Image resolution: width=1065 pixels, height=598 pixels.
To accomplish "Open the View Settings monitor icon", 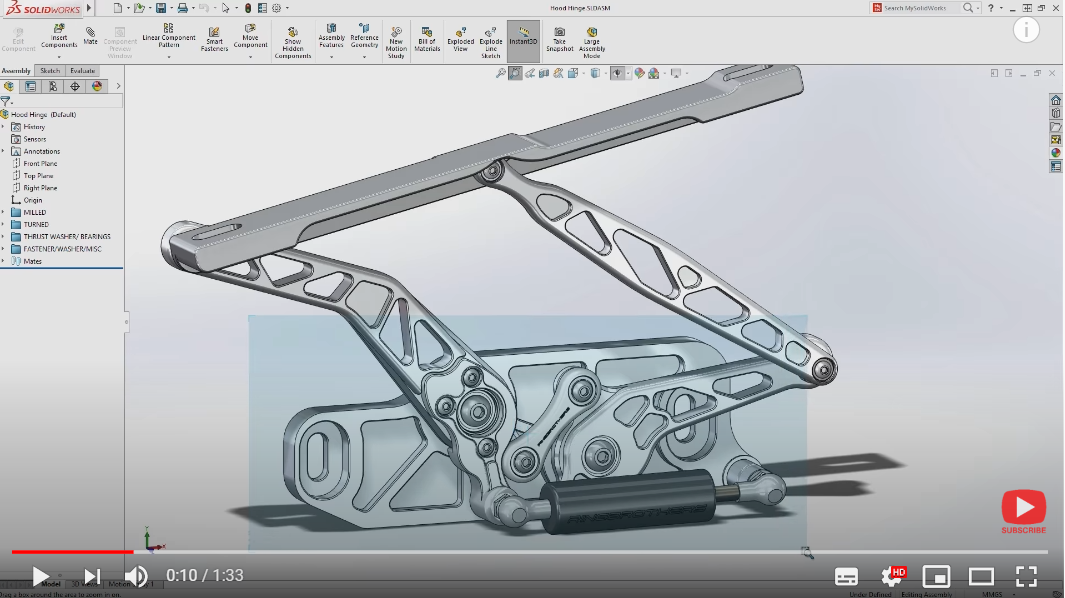I will [x=676, y=73].
